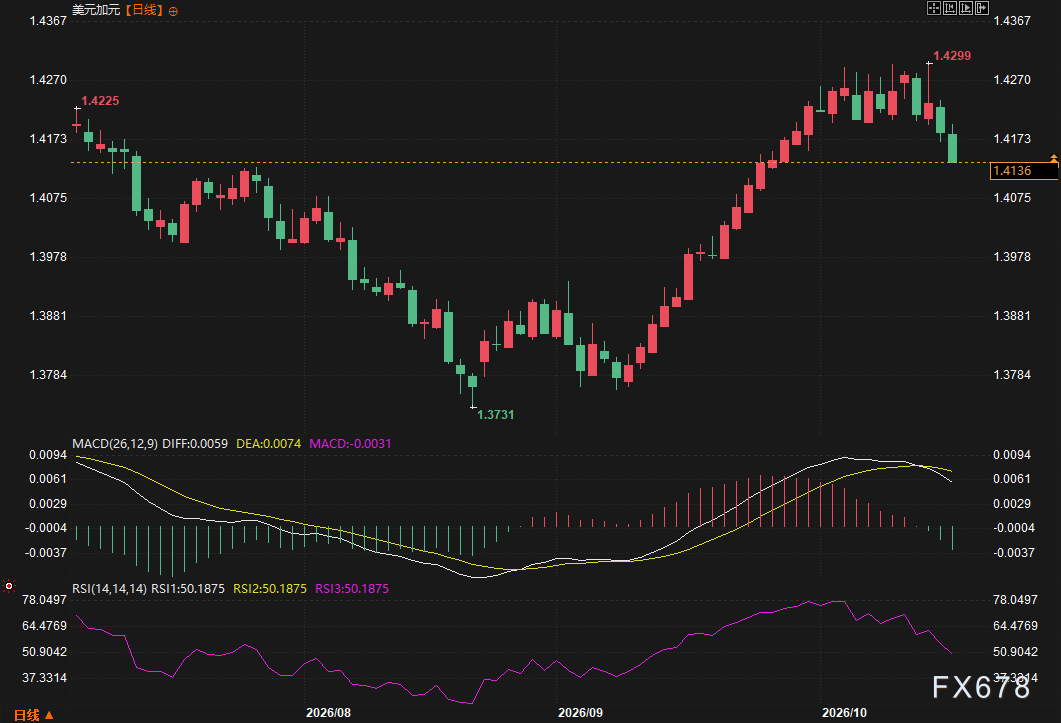Screen dimensions: 1061x723
Task: Click the small orange arrow above the 1.4136 tag
Action: pyautogui.click(x=1054, y=158)
